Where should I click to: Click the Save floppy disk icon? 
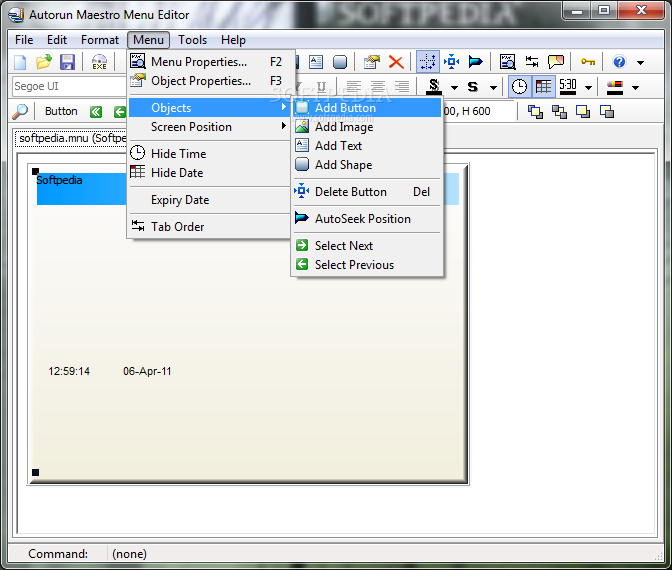pos(67,62)
